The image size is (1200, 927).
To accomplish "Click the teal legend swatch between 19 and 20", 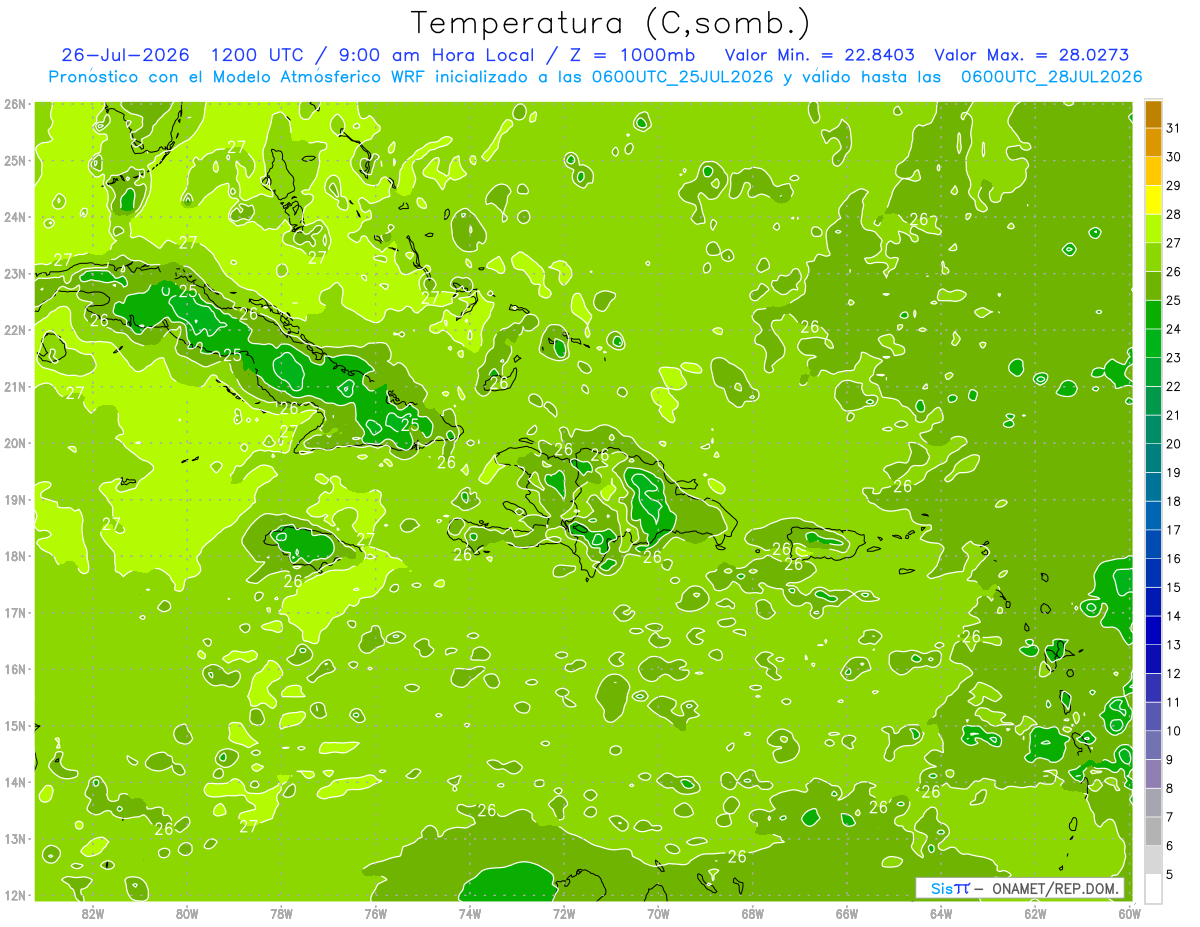I will (x=1153, y=458).
